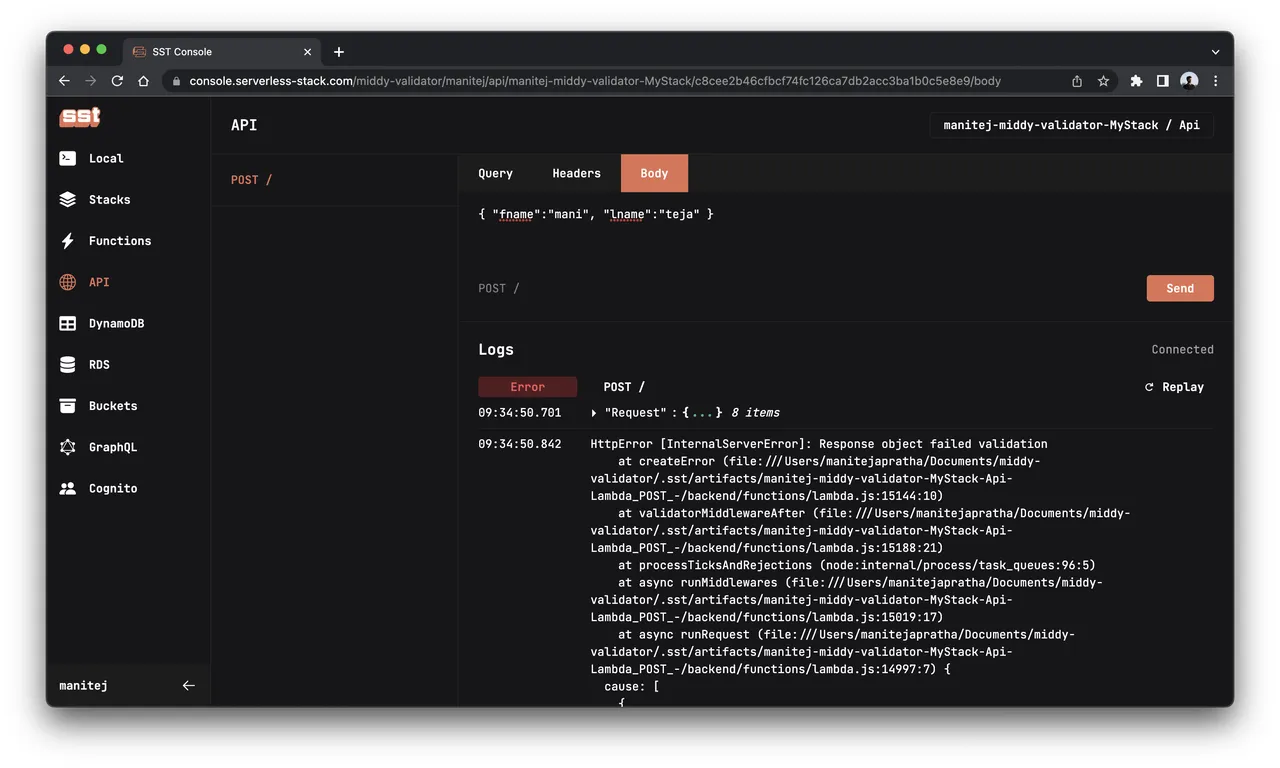The height and width of the screenshot is (768, 1280).
Task: Go to Stacks page
Action: point(109,199)
